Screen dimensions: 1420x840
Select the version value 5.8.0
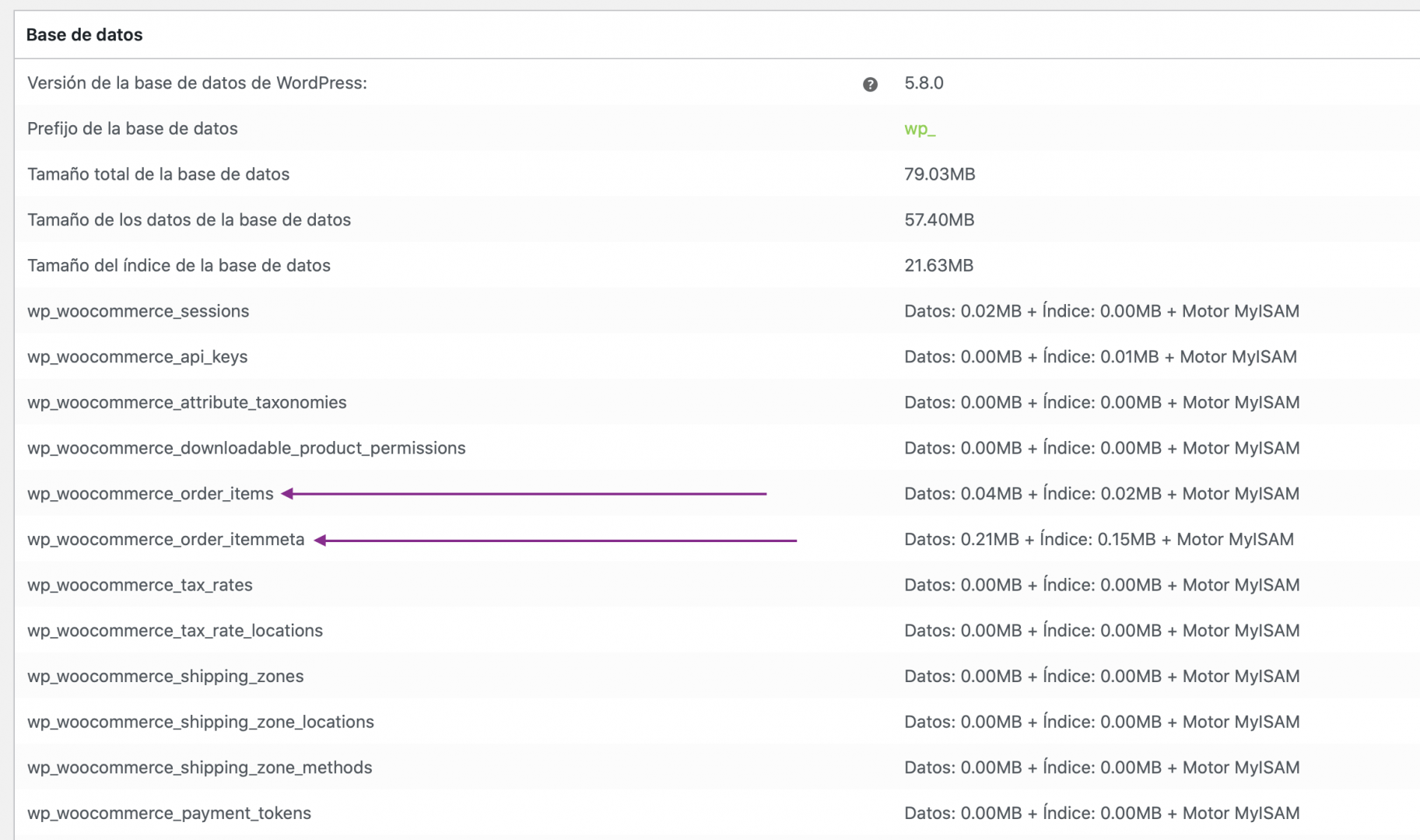[x=924, y=83]
